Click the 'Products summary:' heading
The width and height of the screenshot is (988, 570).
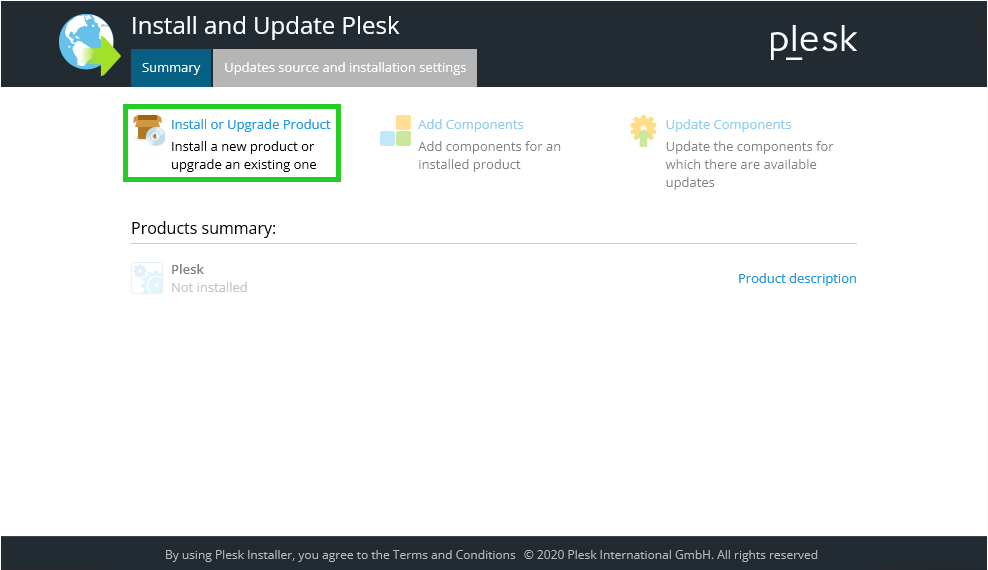(203, 228)
